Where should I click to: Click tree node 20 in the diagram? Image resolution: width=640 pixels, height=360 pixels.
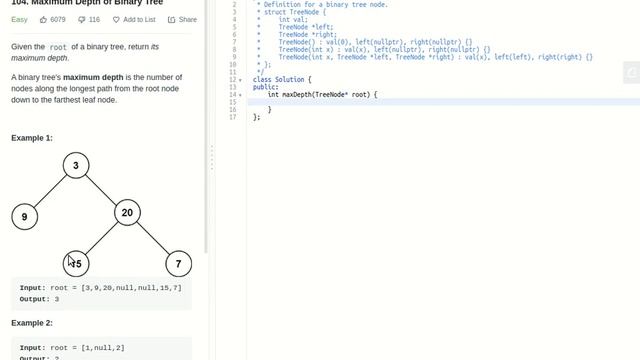point(127,213)
